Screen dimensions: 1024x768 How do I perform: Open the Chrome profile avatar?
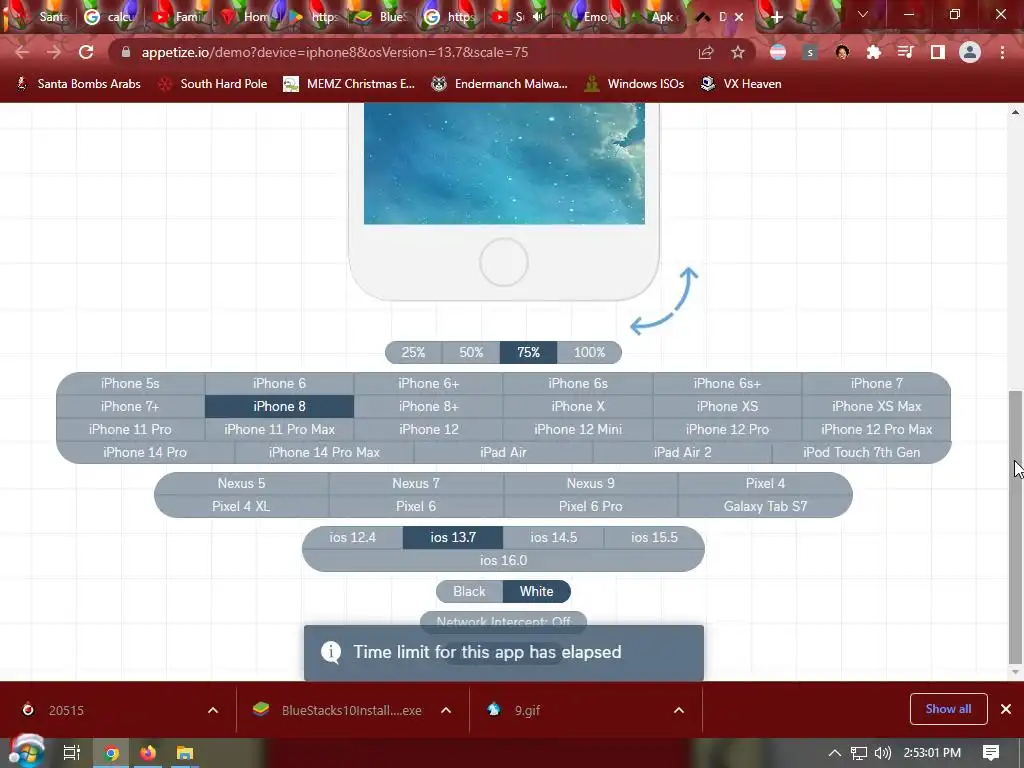[970, 52]
